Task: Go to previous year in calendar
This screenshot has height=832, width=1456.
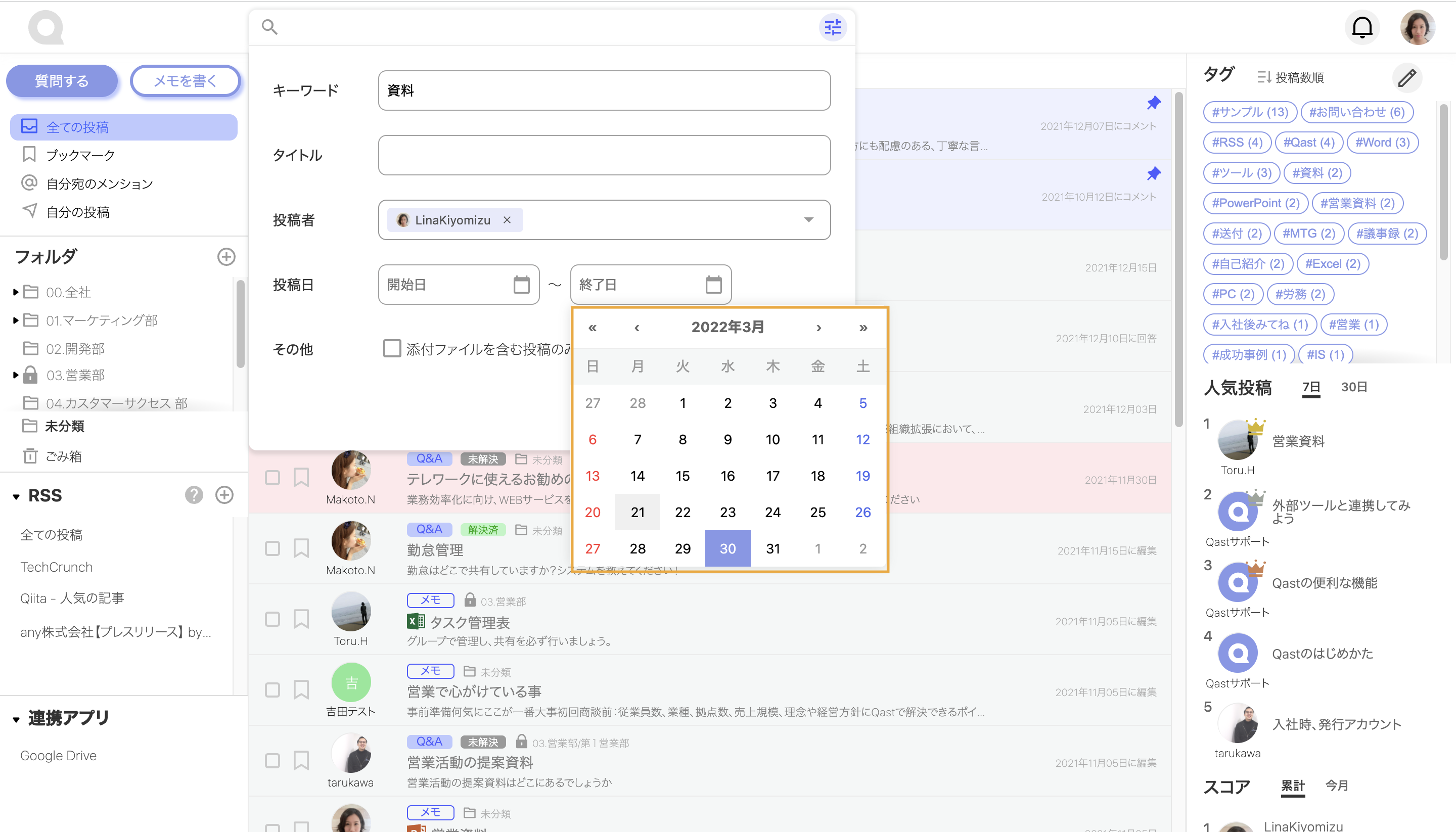Action: (x=593, y=328)
